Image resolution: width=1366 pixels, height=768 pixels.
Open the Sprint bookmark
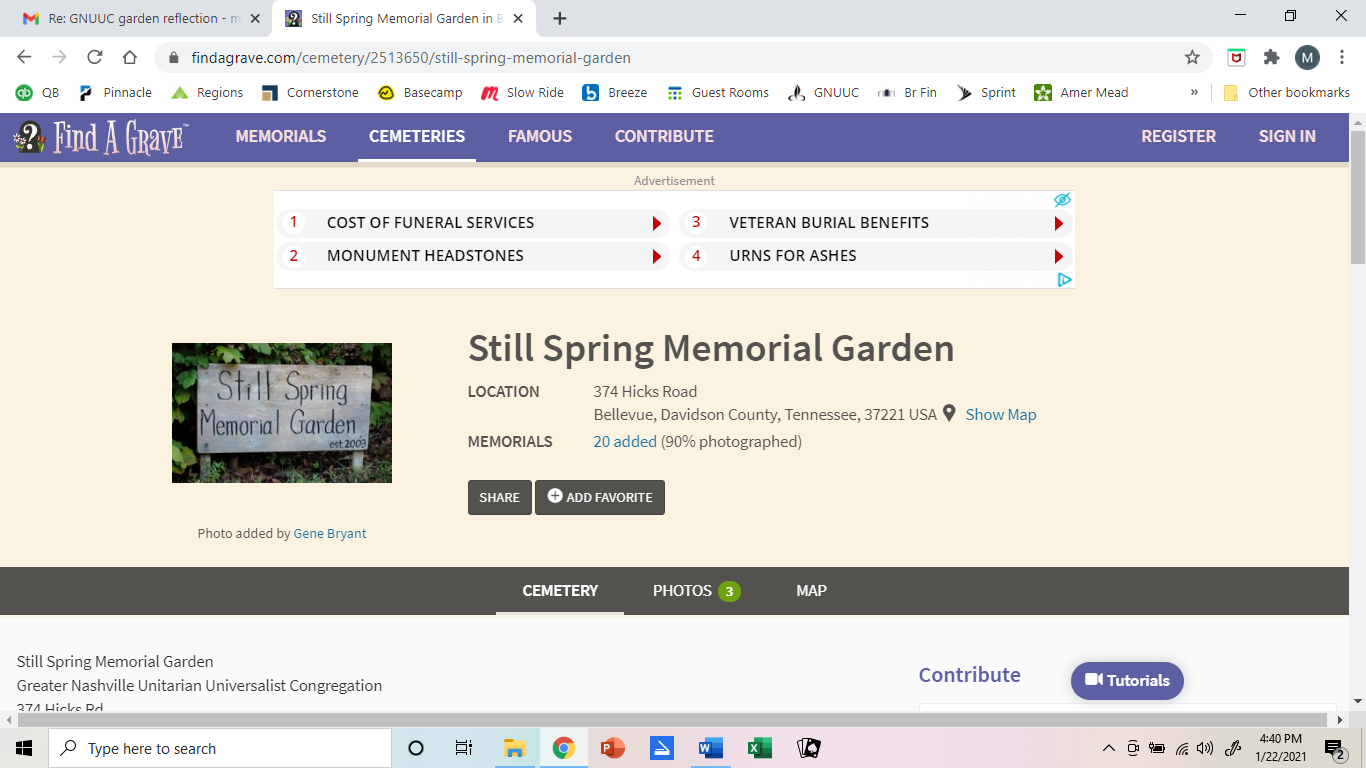(986, 92)
